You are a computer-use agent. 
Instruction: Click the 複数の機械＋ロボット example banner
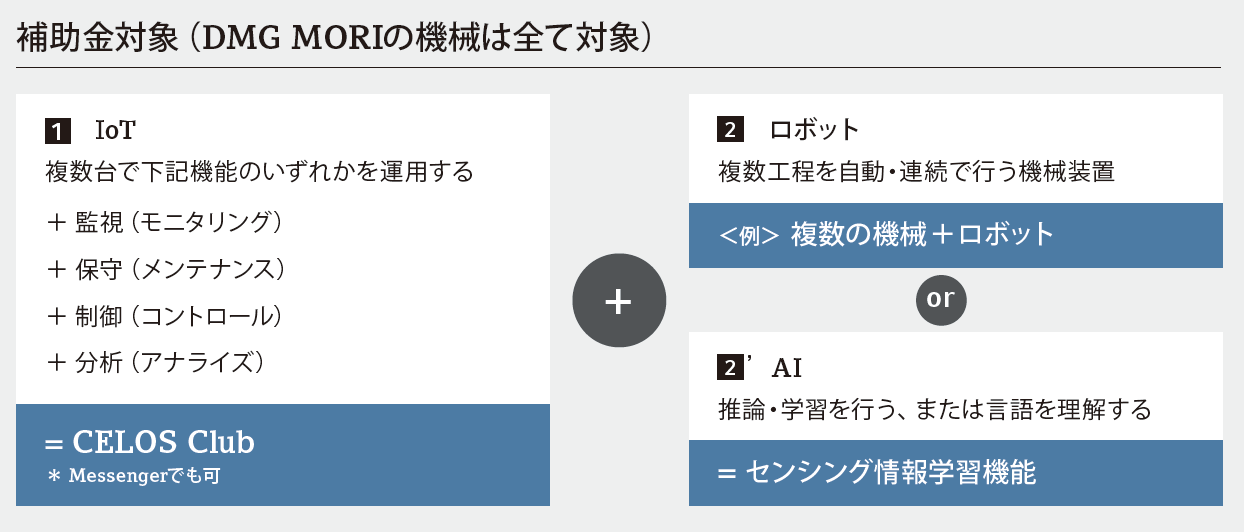[x=956, y=235]
